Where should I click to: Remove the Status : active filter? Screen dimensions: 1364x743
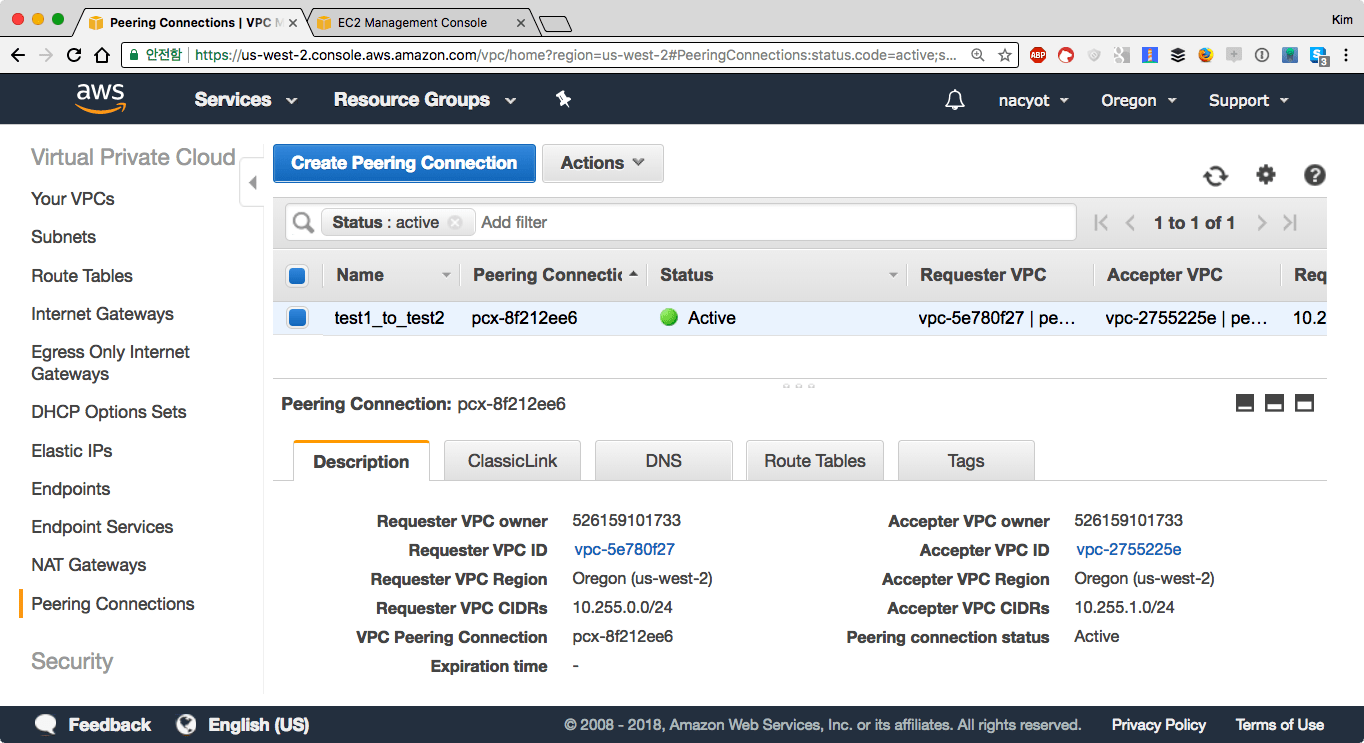[x=455, y=223]
